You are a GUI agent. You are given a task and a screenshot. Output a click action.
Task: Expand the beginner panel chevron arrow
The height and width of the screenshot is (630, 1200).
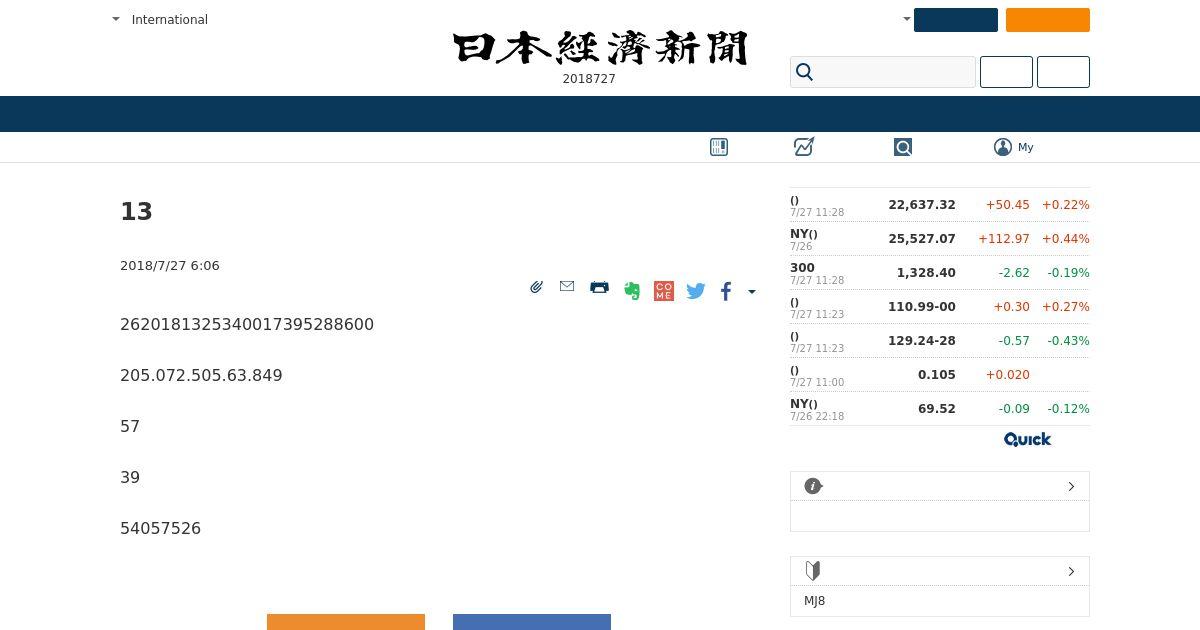click(1071, 571)
